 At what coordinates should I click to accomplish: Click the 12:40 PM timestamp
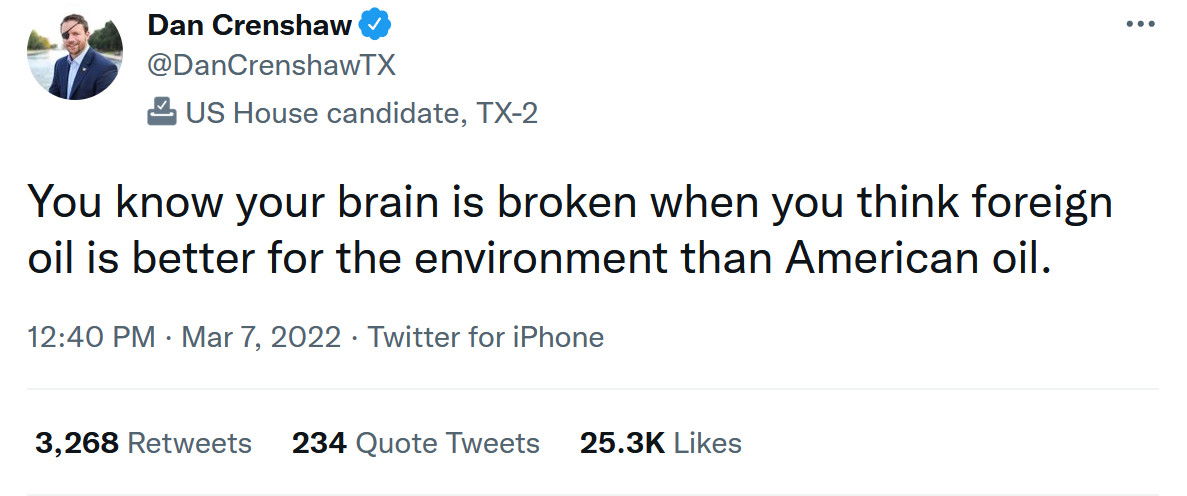click(x=91, y=337)
